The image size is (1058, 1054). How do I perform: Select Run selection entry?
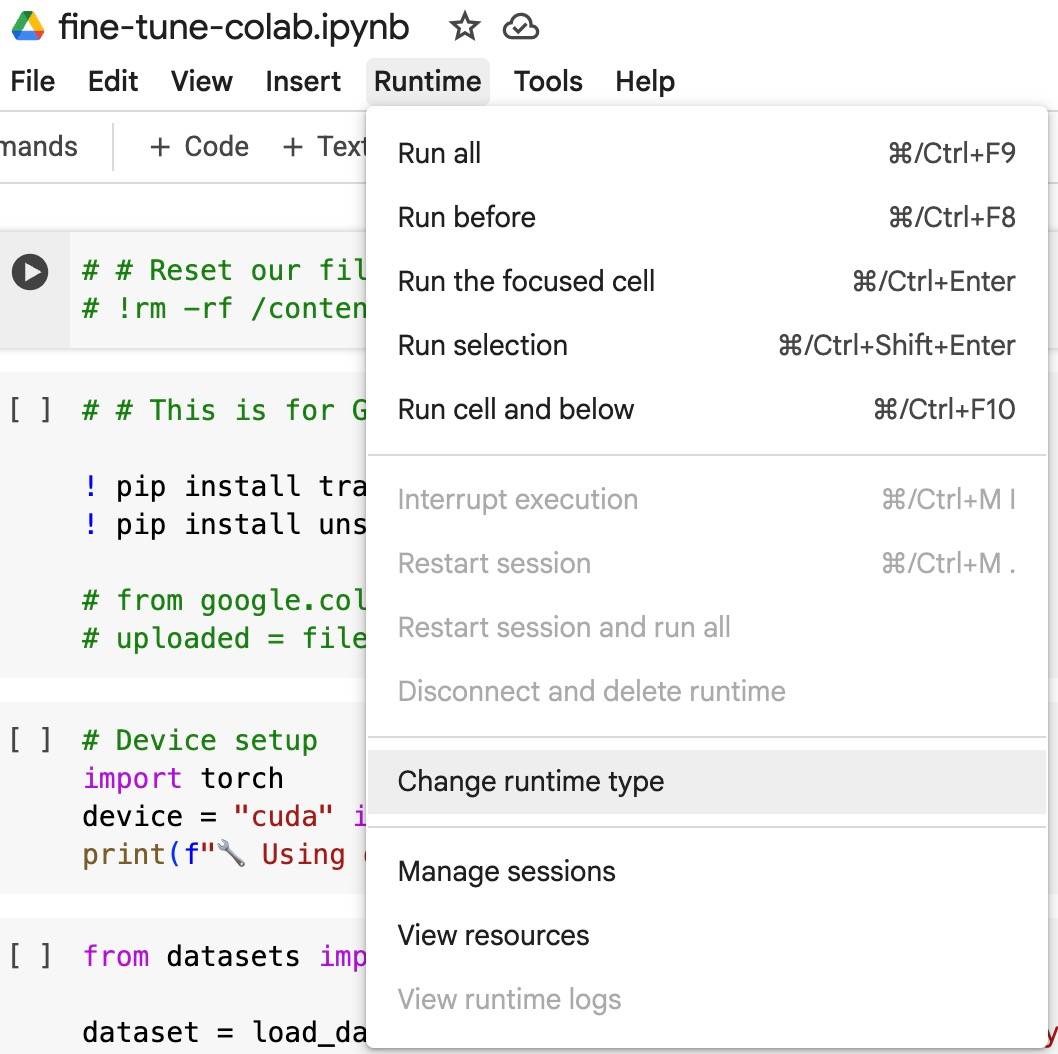point(706,345)
